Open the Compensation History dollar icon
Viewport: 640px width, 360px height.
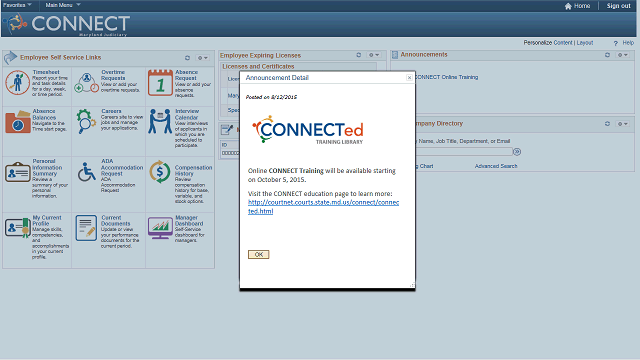tap(160, 172)
